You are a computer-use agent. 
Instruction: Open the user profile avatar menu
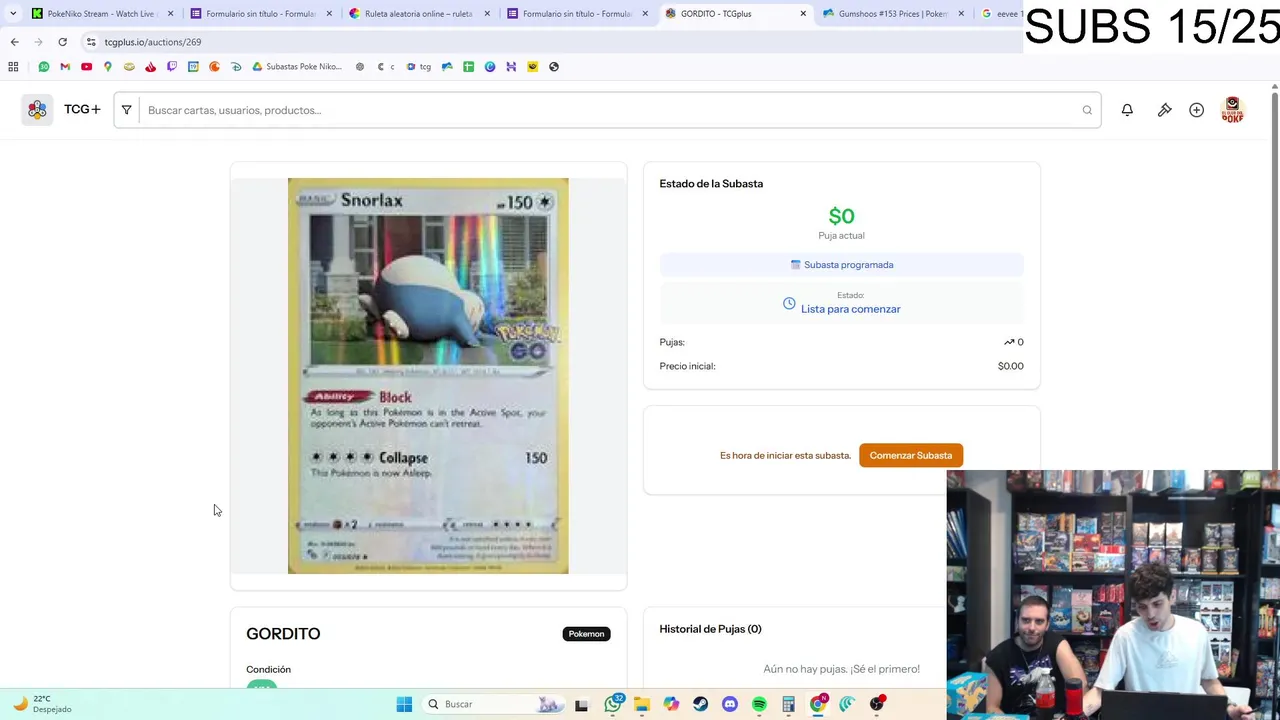[x=1232, y=110]
